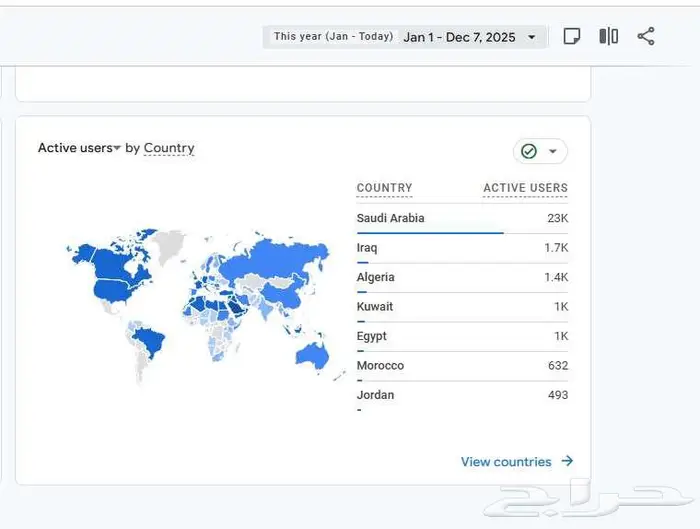The width and height of the screenshot is (700, 529).
Task: Open the View countries link
Action: [506, 462]
